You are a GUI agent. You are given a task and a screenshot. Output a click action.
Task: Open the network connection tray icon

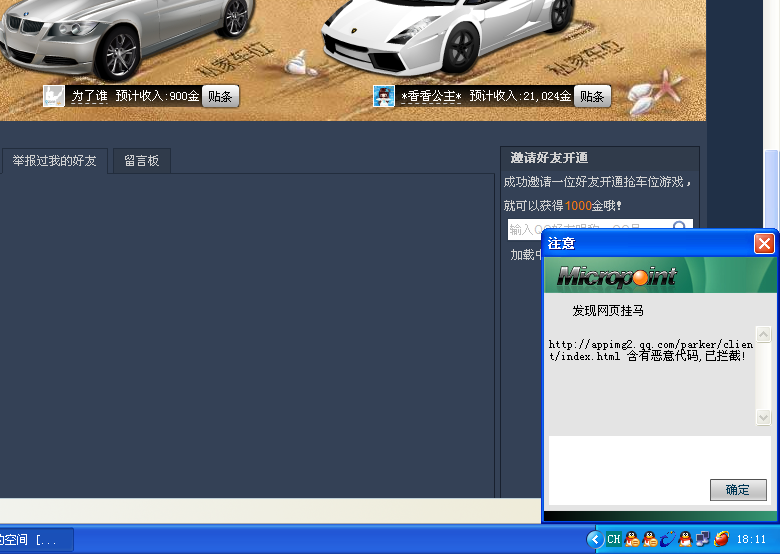coord(703,539)
